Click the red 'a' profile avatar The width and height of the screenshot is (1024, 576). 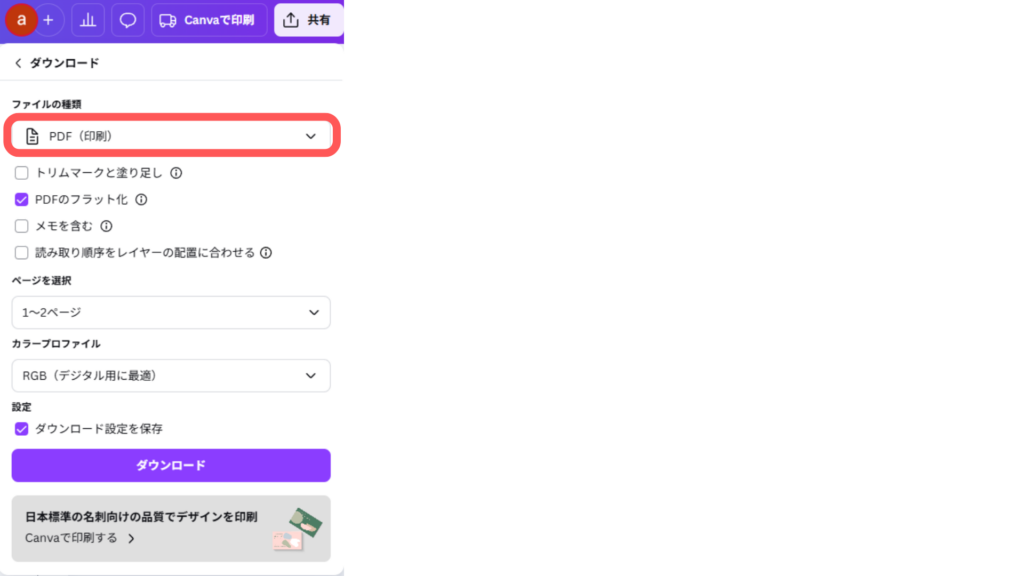21,20
